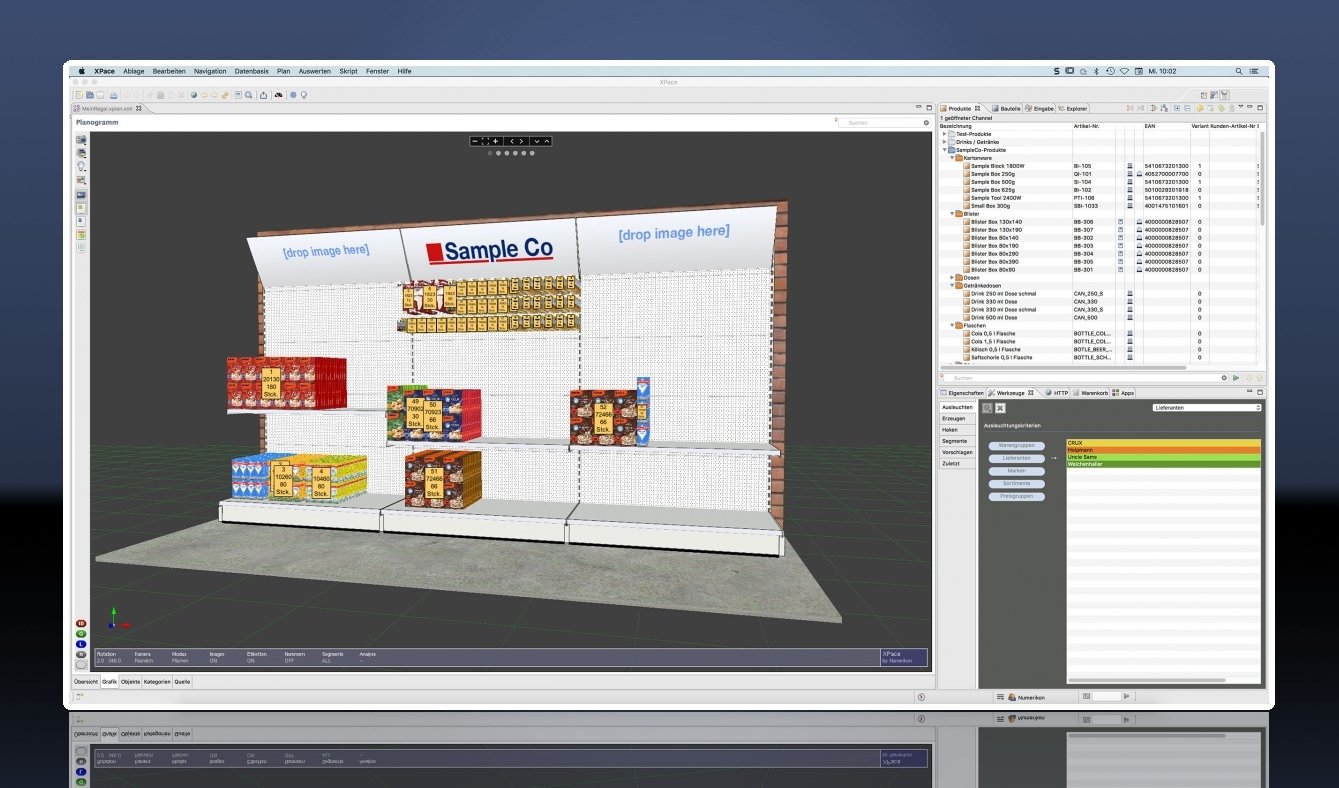The image size is (1339, 788).
Task: Collapse the Getränkedosen folder
Action: click(x=952, y=286)
